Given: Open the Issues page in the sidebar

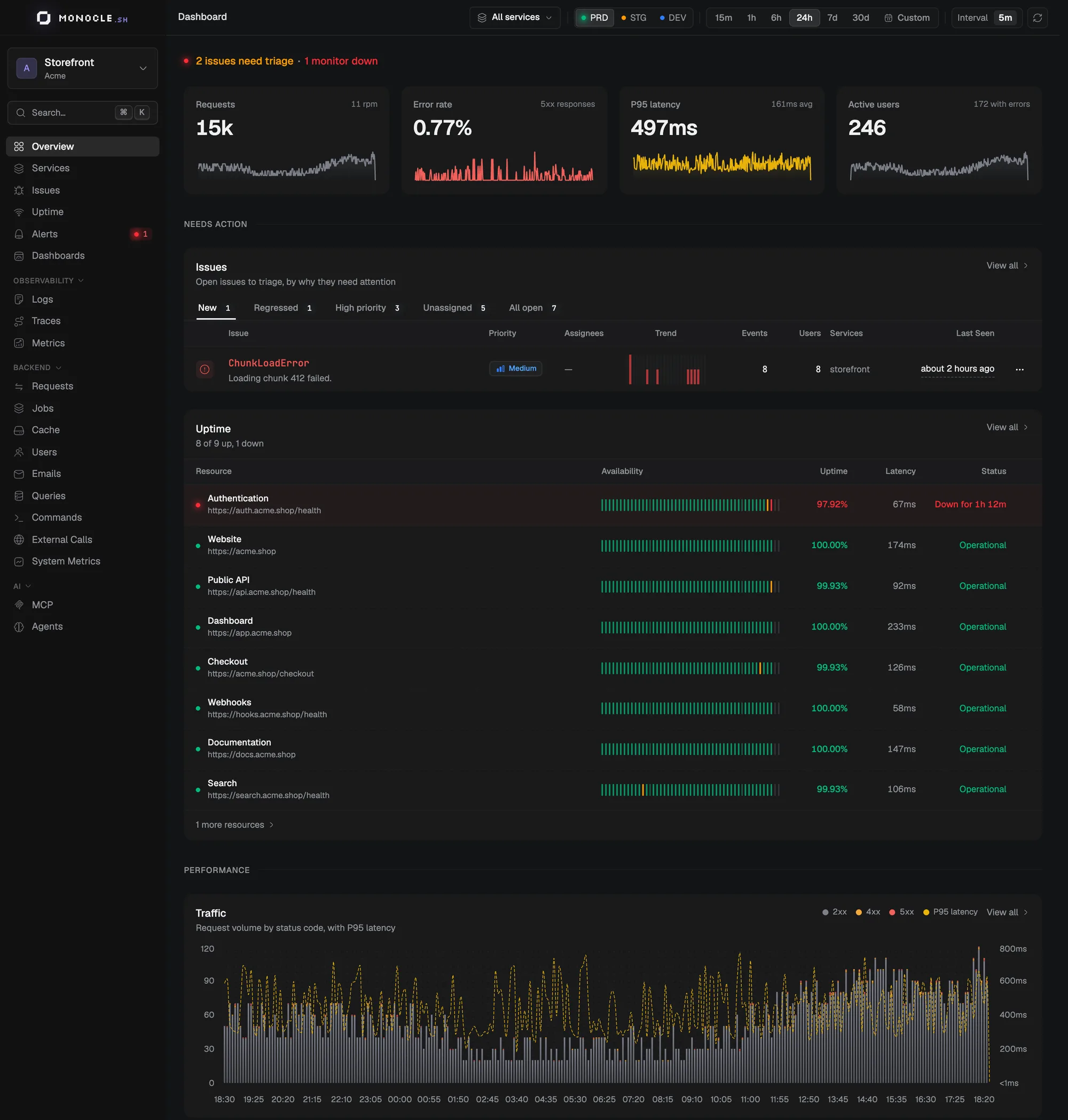Looking at the screenshot, I should (x=83, y=190).
